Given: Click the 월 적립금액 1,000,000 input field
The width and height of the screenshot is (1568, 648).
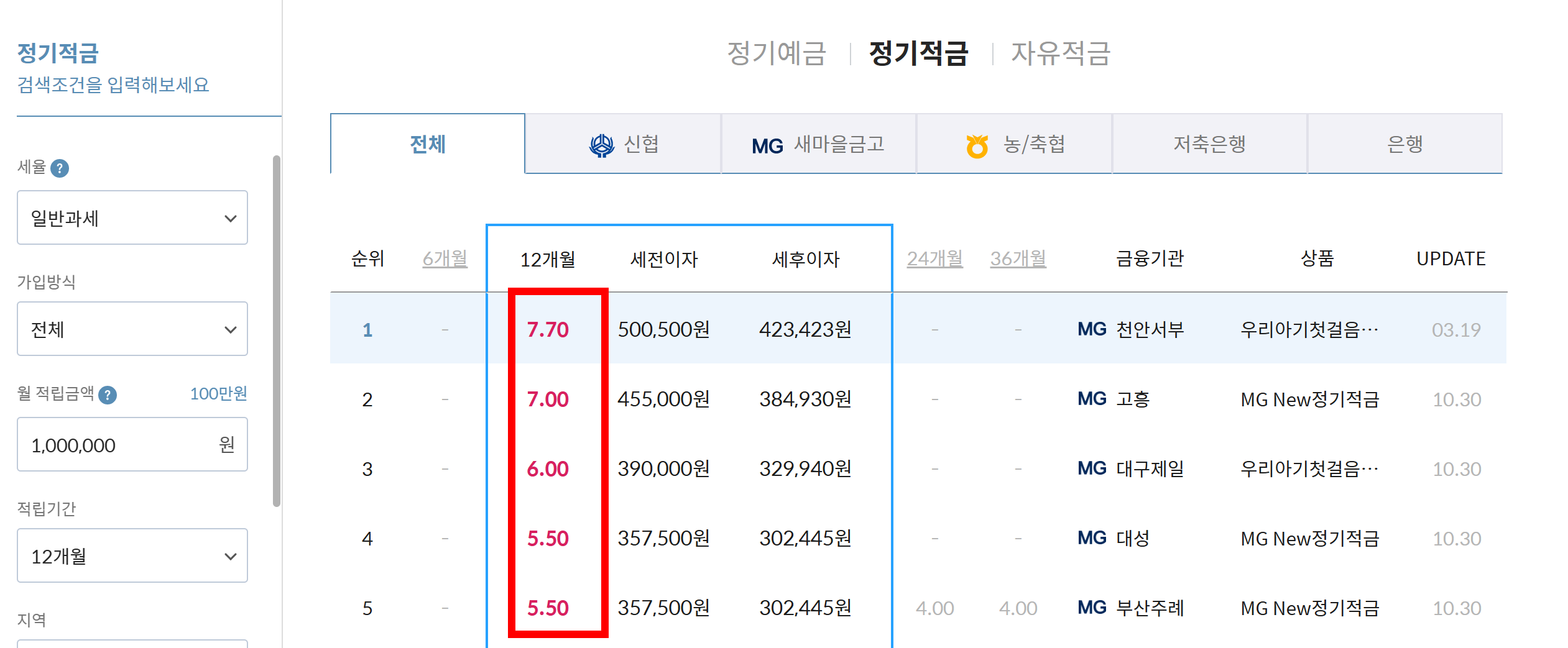Looking at the screenshot, I should pos(132,444).
